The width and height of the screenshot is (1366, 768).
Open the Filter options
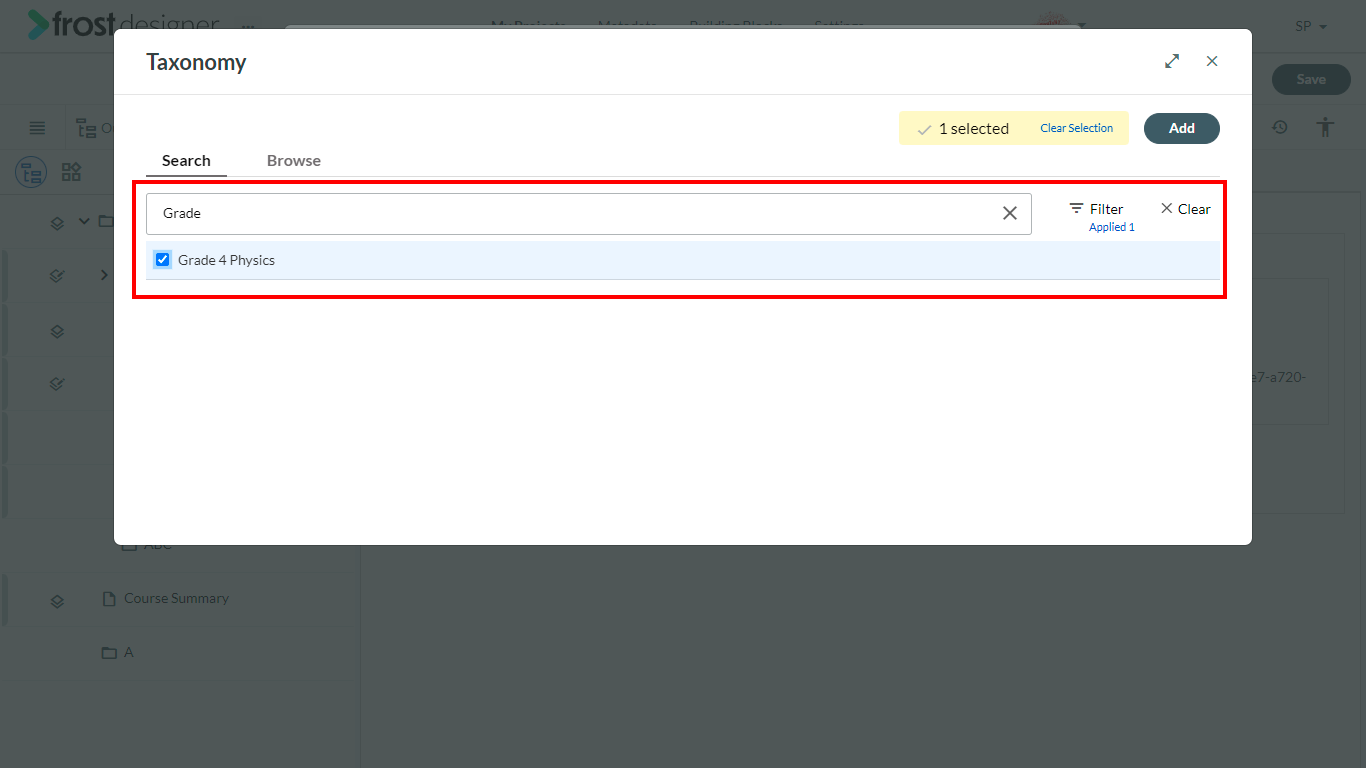pyautogui.click(x=1096, y=208)
